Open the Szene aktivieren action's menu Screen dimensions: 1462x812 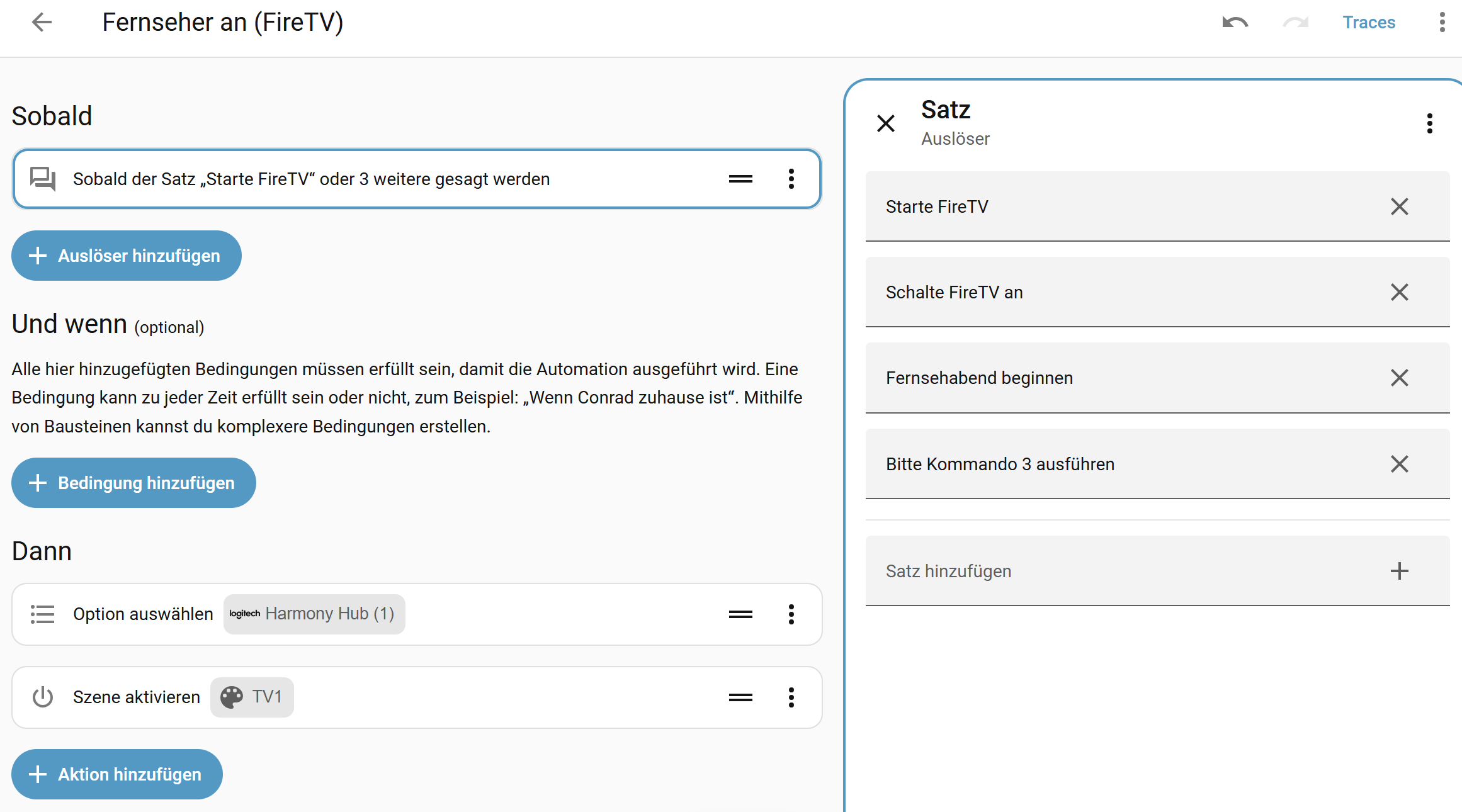pos(791,697)
